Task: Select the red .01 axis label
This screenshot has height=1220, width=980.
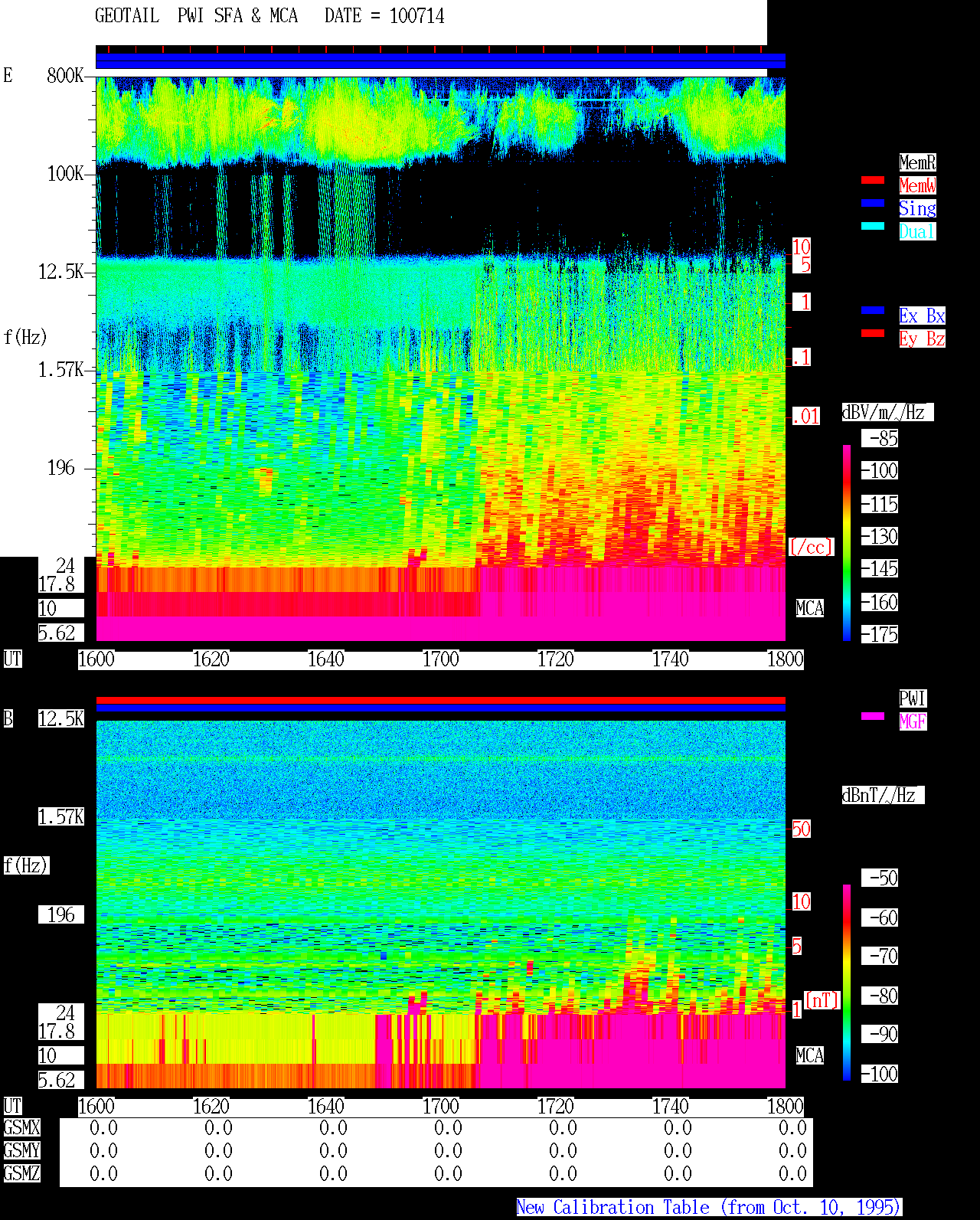Action: (806, 417)
